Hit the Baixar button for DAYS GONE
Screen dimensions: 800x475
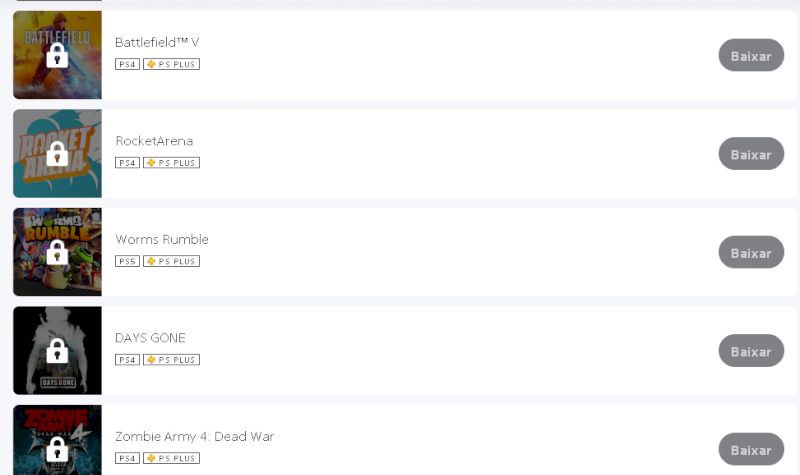point(751,351)
